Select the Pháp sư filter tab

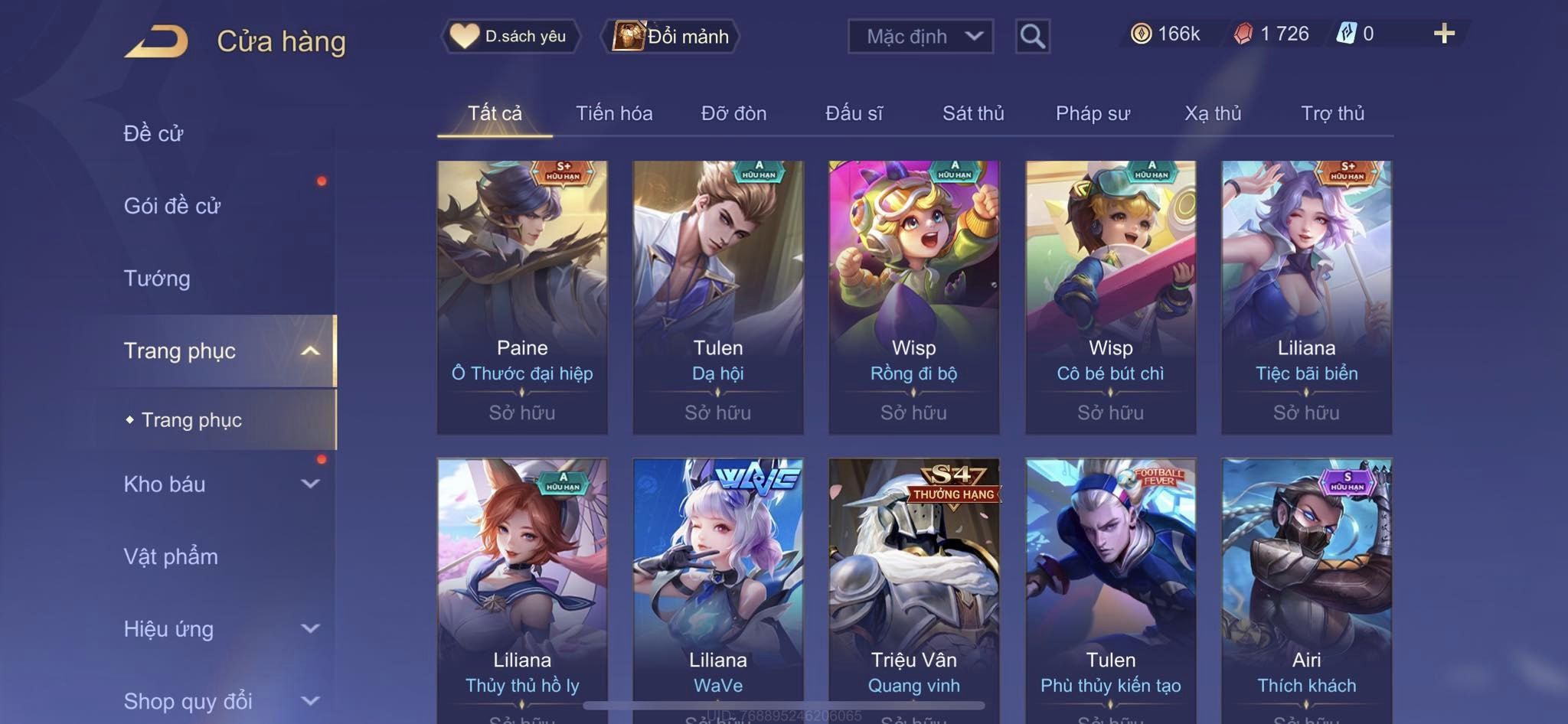1093,113
